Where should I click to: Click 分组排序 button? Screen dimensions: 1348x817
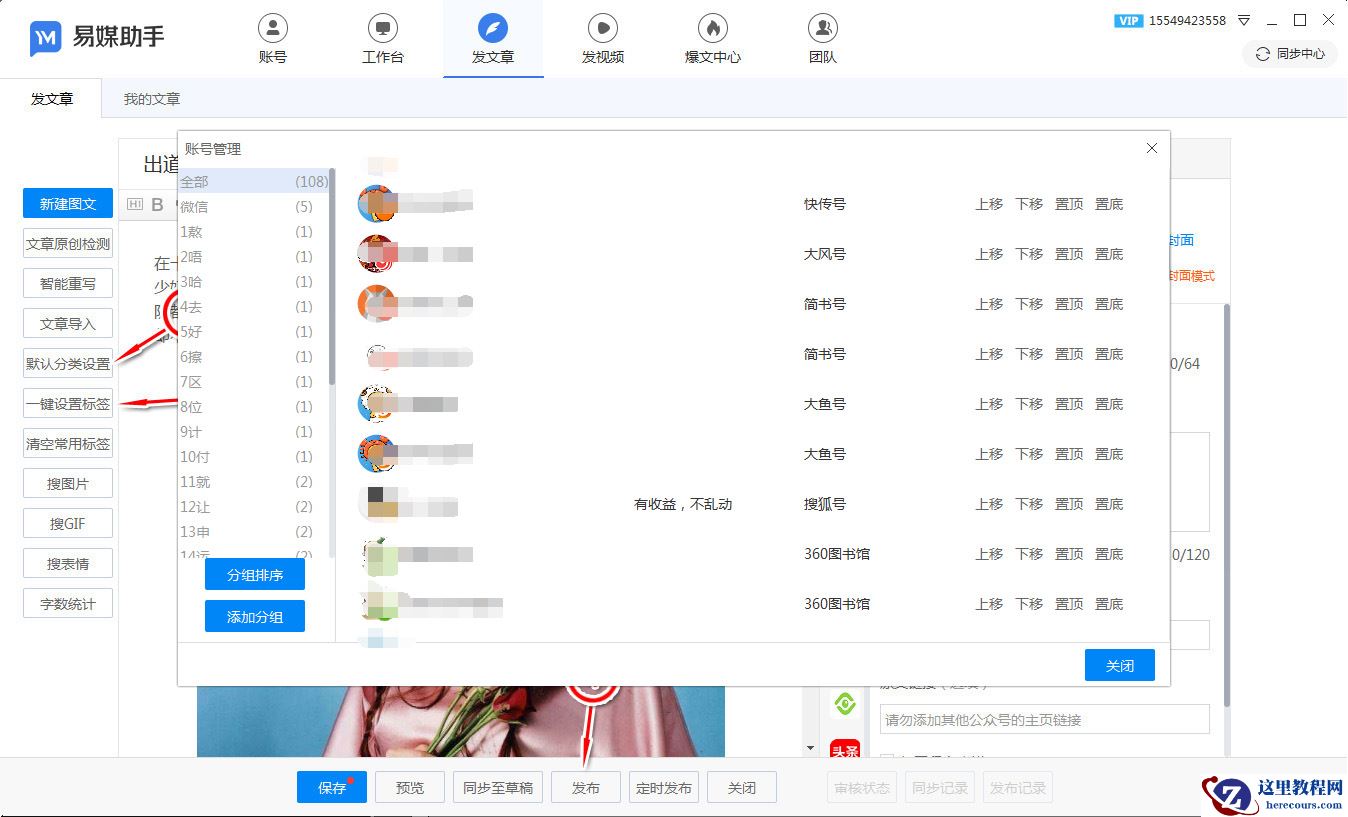pos(255,575)
